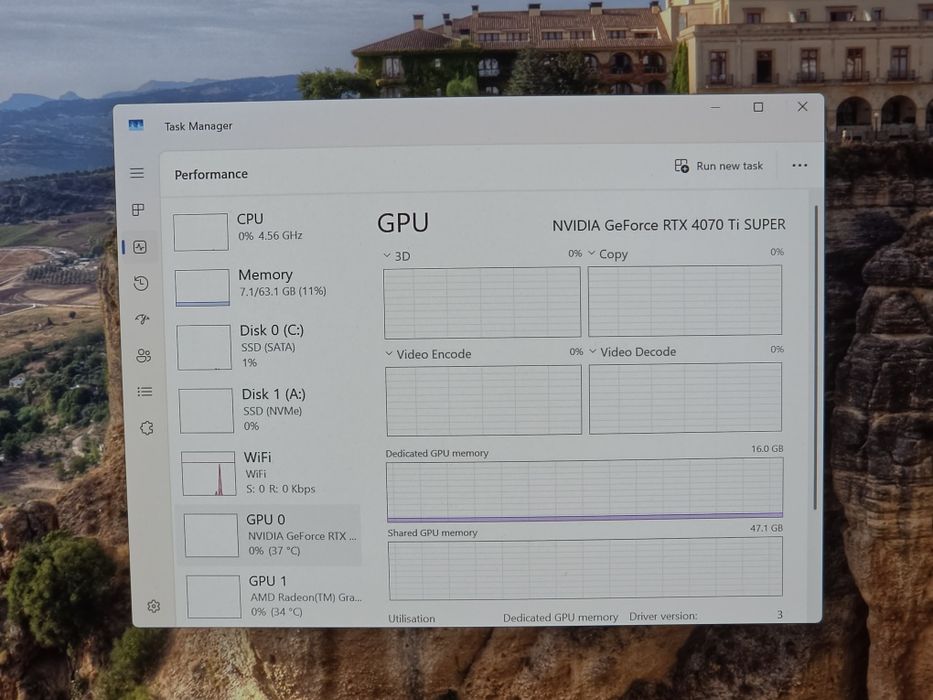Screen dimensions: 933x700
Task: Click the NVIDIA GeForce RTX 4070 Ti SUPER text
Action: [x=669, y=225]
